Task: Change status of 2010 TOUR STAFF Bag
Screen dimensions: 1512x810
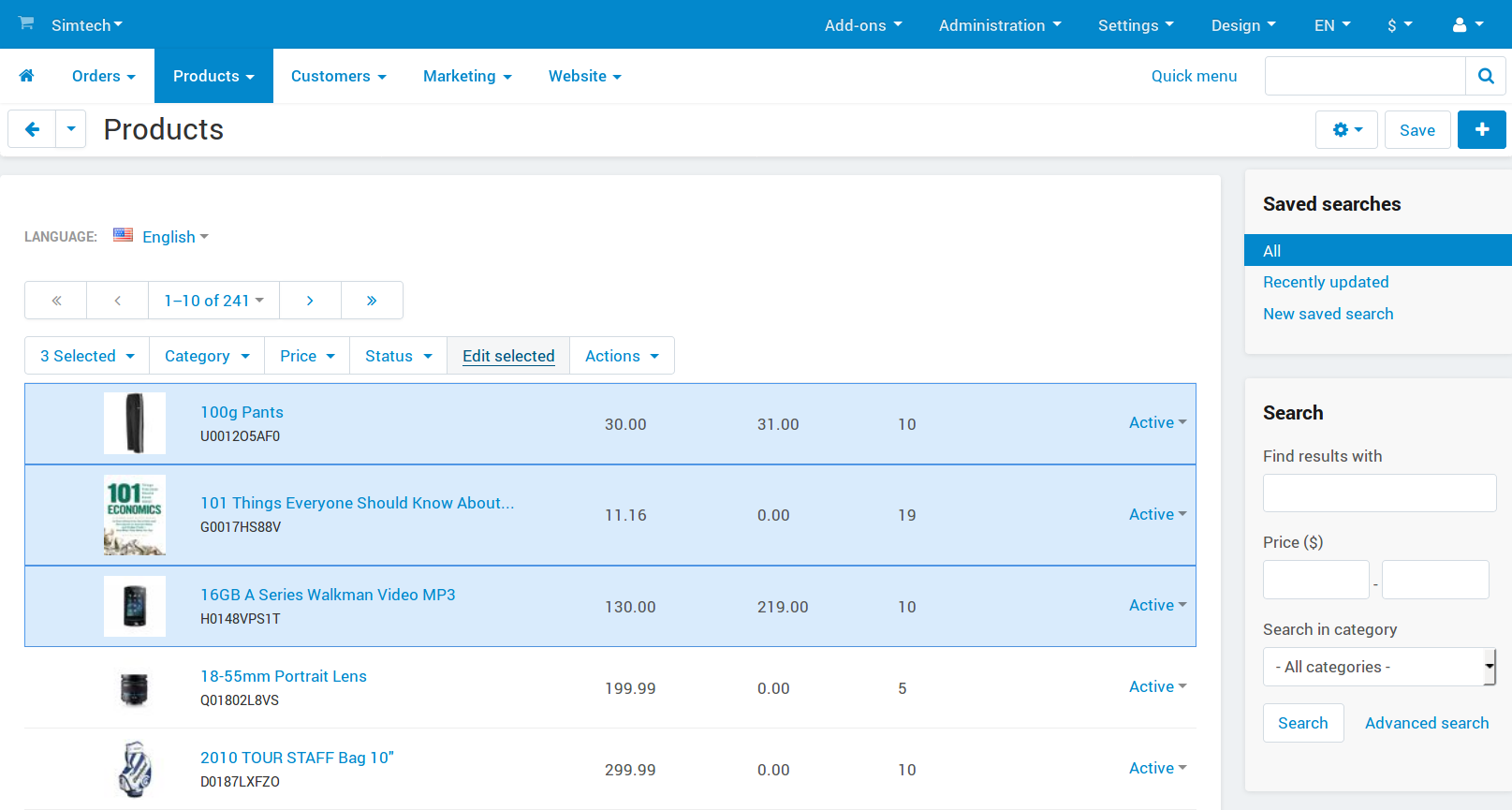Action: 1157,768
